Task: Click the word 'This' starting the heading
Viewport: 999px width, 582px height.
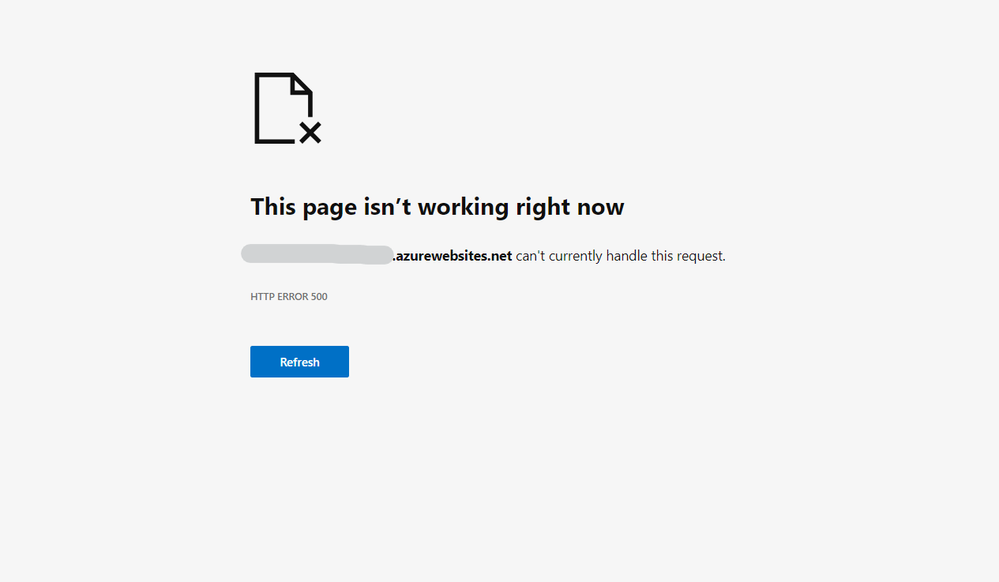Action: tap(273, 207)
